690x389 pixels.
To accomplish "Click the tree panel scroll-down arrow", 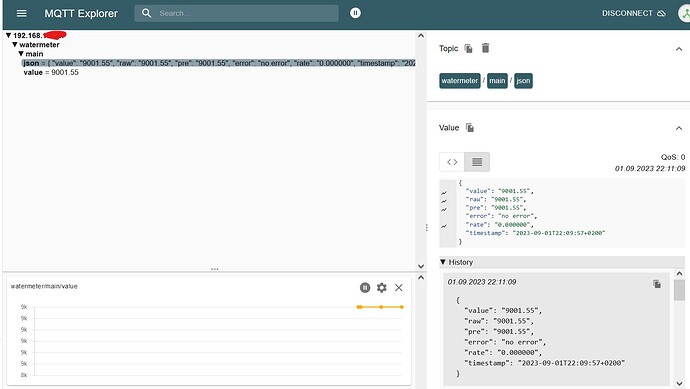I will point(421,266).
